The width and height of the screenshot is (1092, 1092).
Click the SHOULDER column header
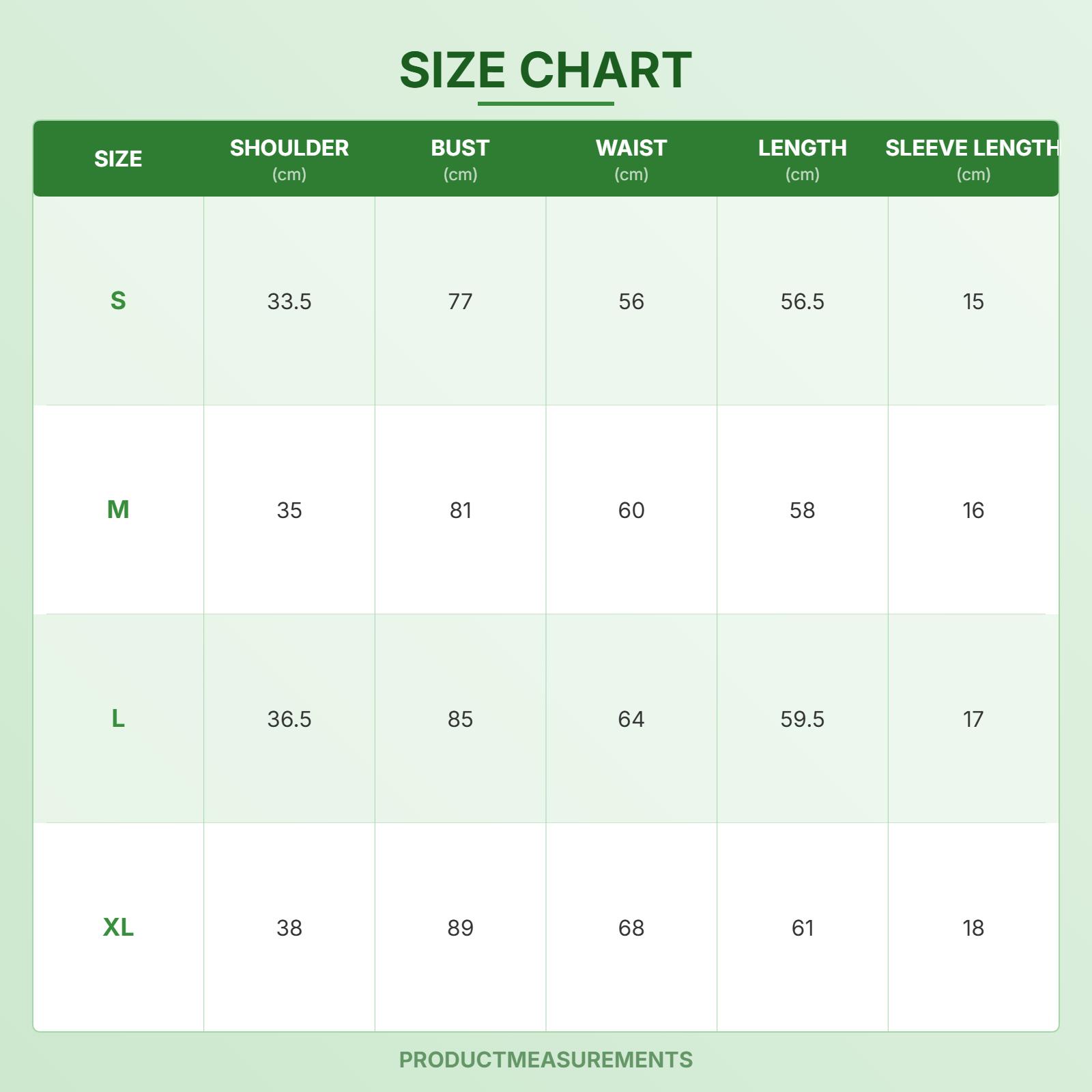click(289, 149)
